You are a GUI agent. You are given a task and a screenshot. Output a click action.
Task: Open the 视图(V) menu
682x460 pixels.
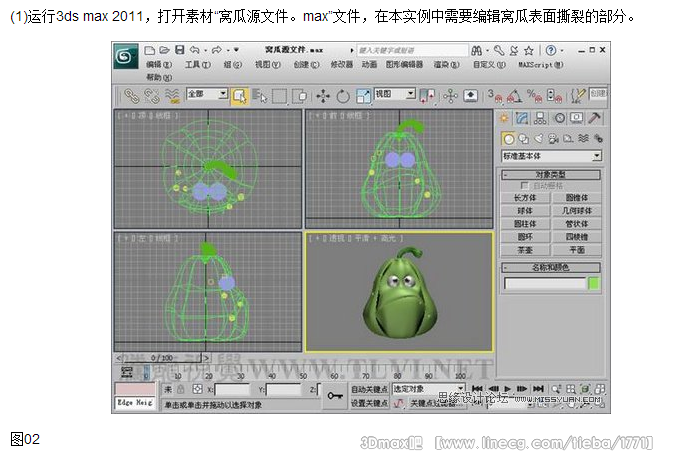(267, 65)
